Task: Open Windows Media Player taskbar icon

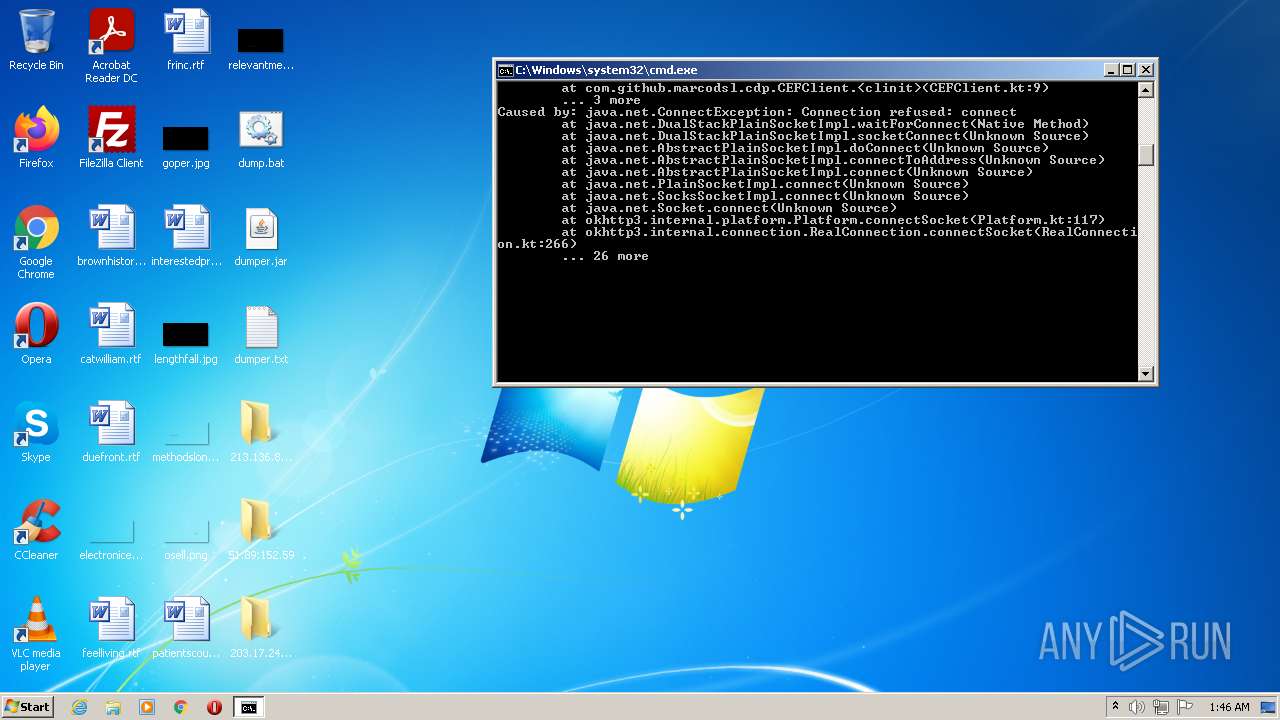Action: pos(147,707)
